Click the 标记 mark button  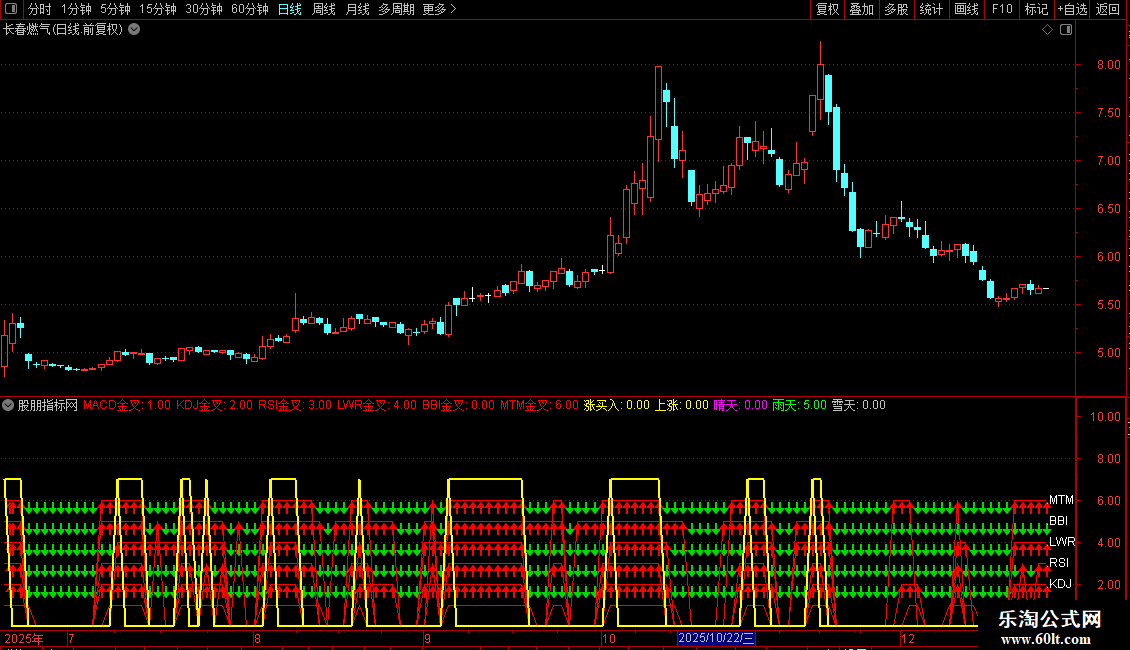(x=1036, y=9)
